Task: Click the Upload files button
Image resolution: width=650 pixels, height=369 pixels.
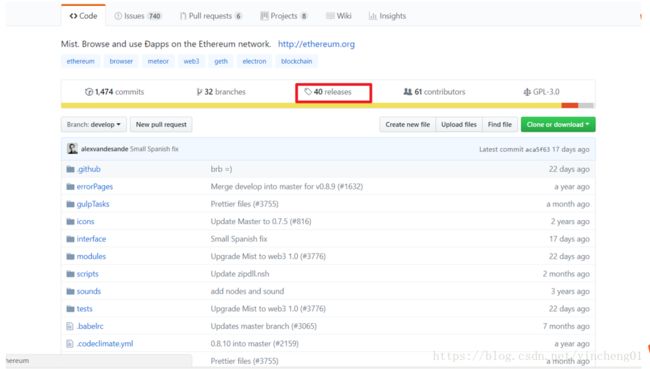Action: click(459, 124)
